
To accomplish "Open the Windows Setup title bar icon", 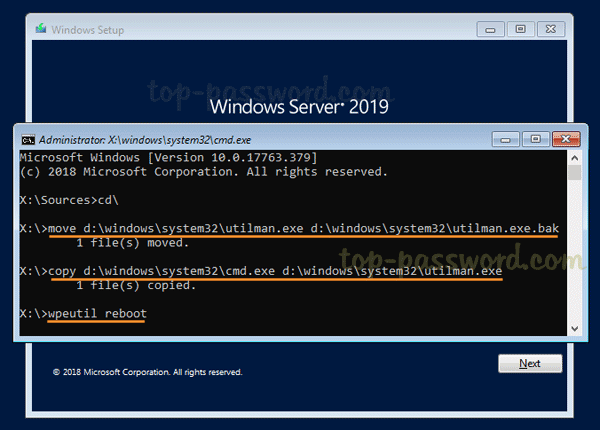I will 41,29.
